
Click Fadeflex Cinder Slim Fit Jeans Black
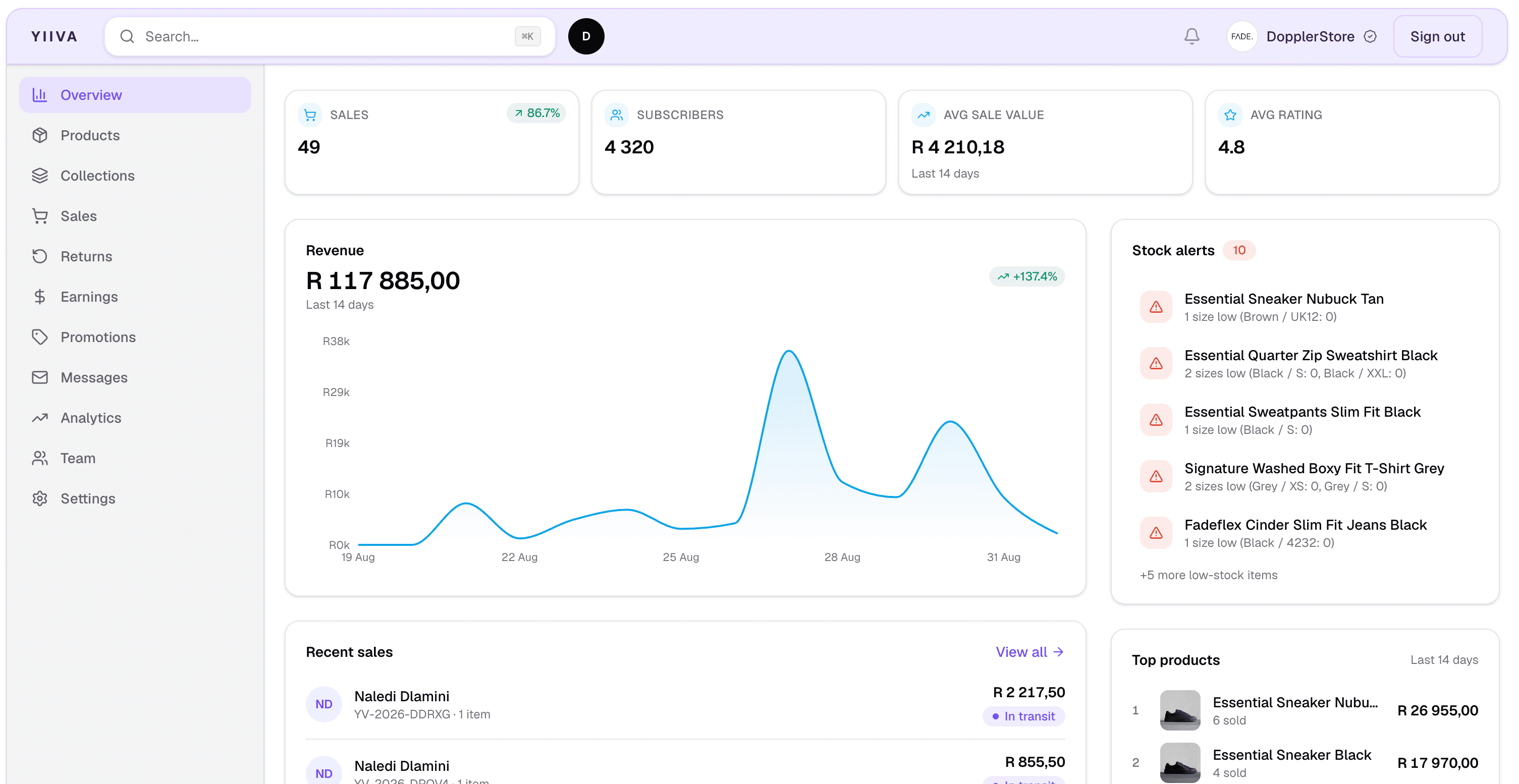[1306, 525]
